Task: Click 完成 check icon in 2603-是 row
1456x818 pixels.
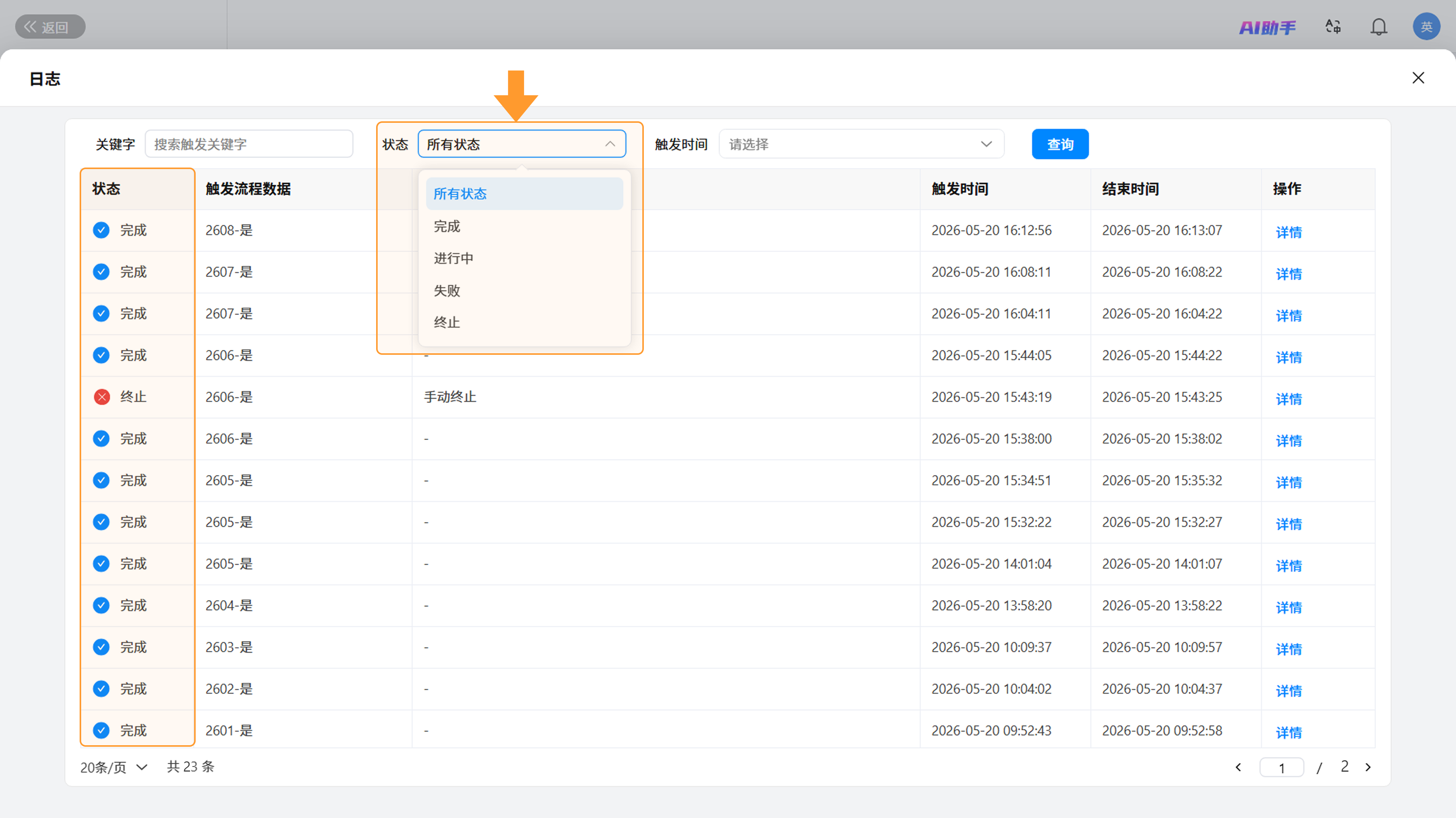Action: coord(101,647)
